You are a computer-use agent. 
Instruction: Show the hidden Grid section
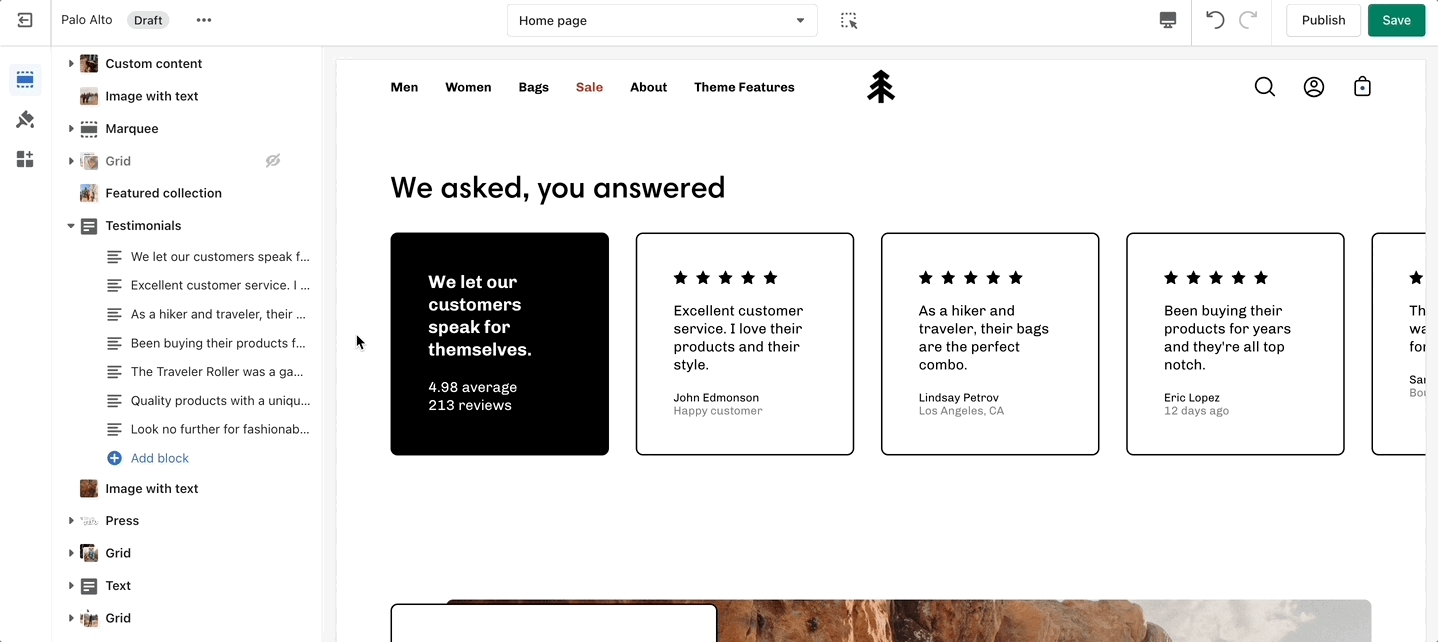tap(272, 161)
